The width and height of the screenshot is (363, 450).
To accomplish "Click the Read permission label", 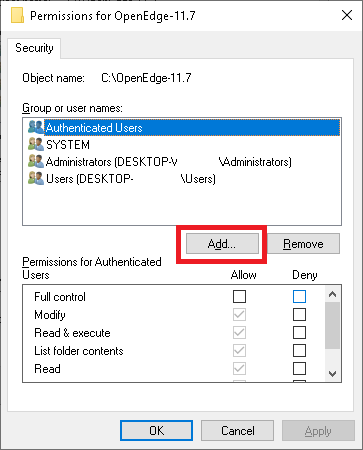I will pos(47,369).
